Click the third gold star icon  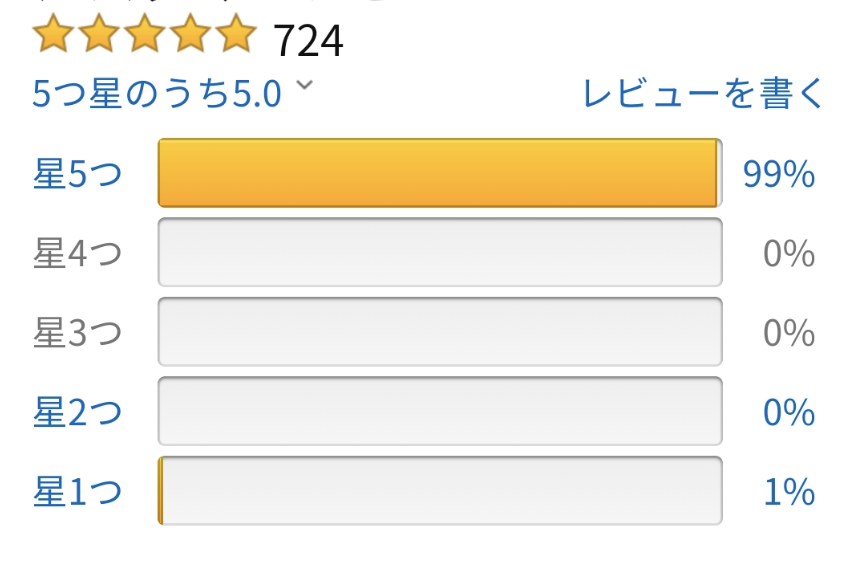[145, 34]
